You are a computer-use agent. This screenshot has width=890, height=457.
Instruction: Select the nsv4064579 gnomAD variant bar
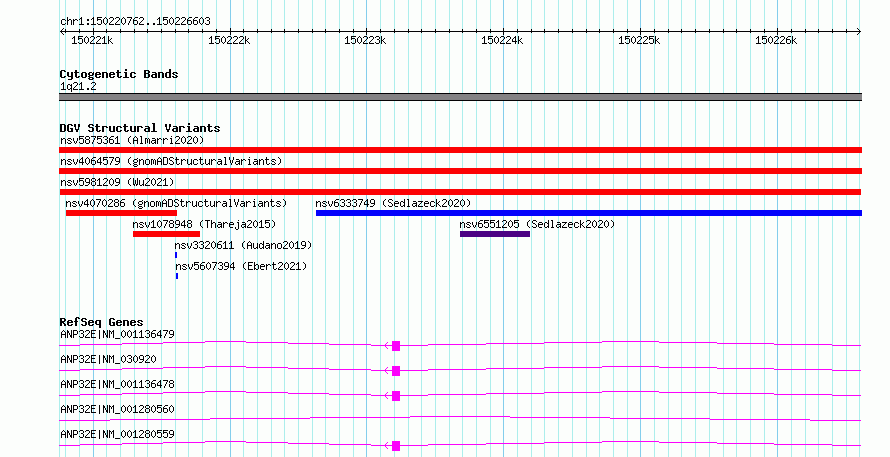pyautogui.click(x=460, y=171)
